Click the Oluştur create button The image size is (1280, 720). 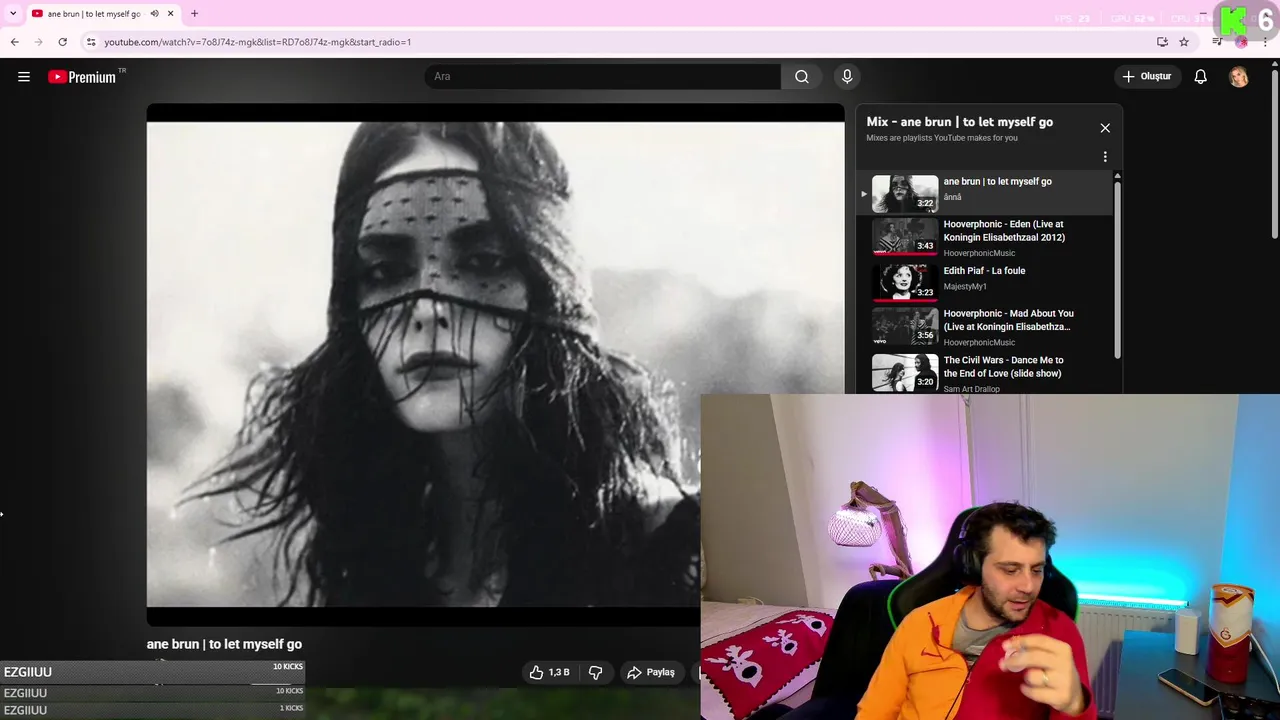1148,77
